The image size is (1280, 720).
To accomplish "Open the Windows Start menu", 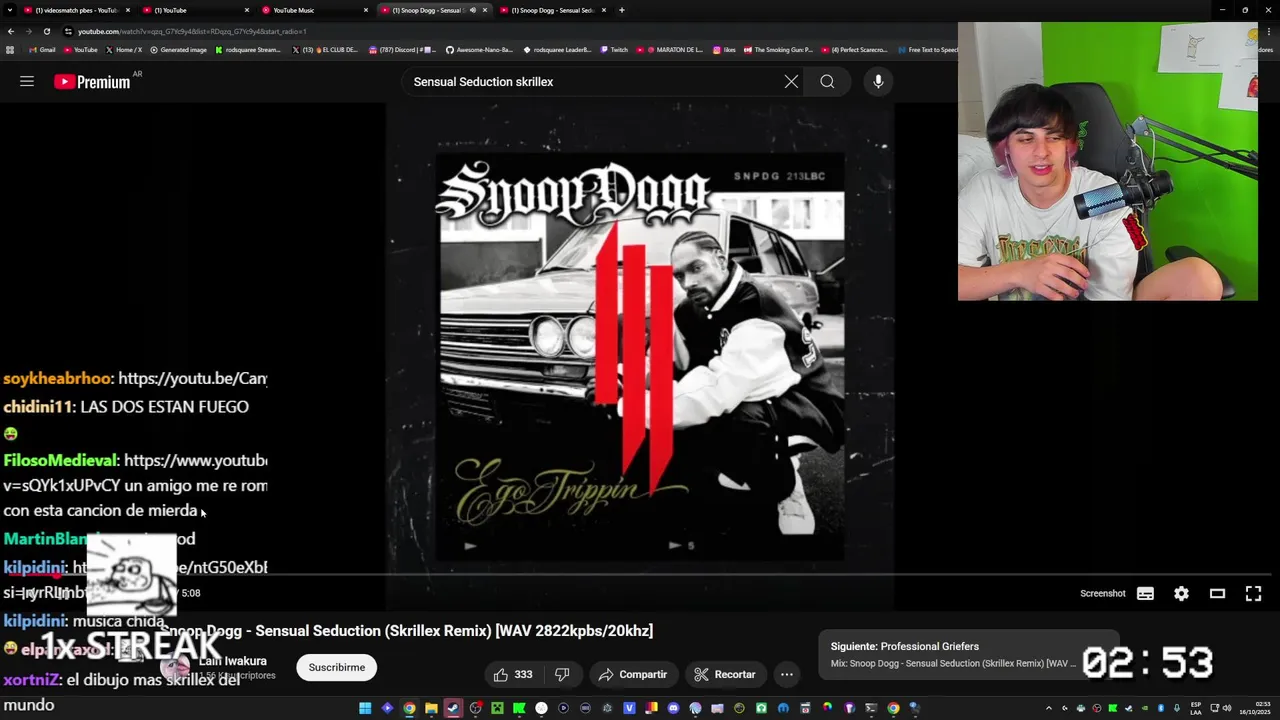I will click(365, 708).
